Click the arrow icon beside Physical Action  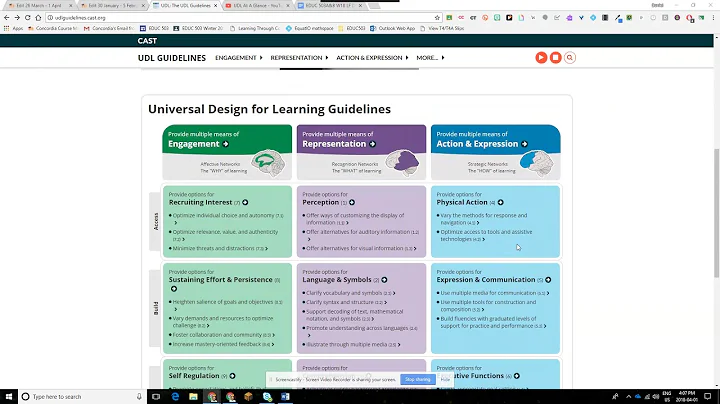[x=501, y=202]
